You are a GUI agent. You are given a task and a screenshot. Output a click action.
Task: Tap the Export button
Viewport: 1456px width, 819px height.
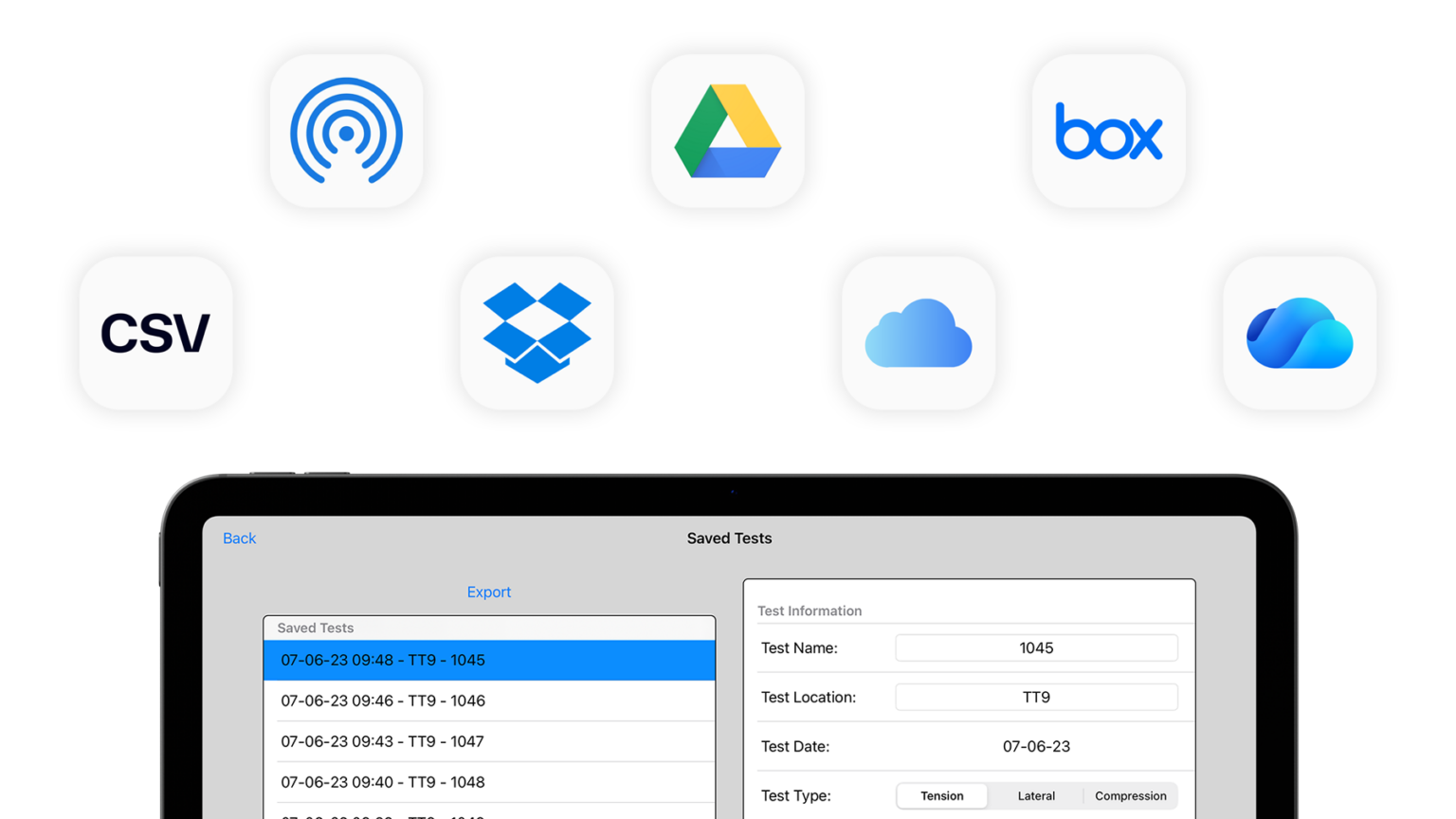tap(489, 591)
